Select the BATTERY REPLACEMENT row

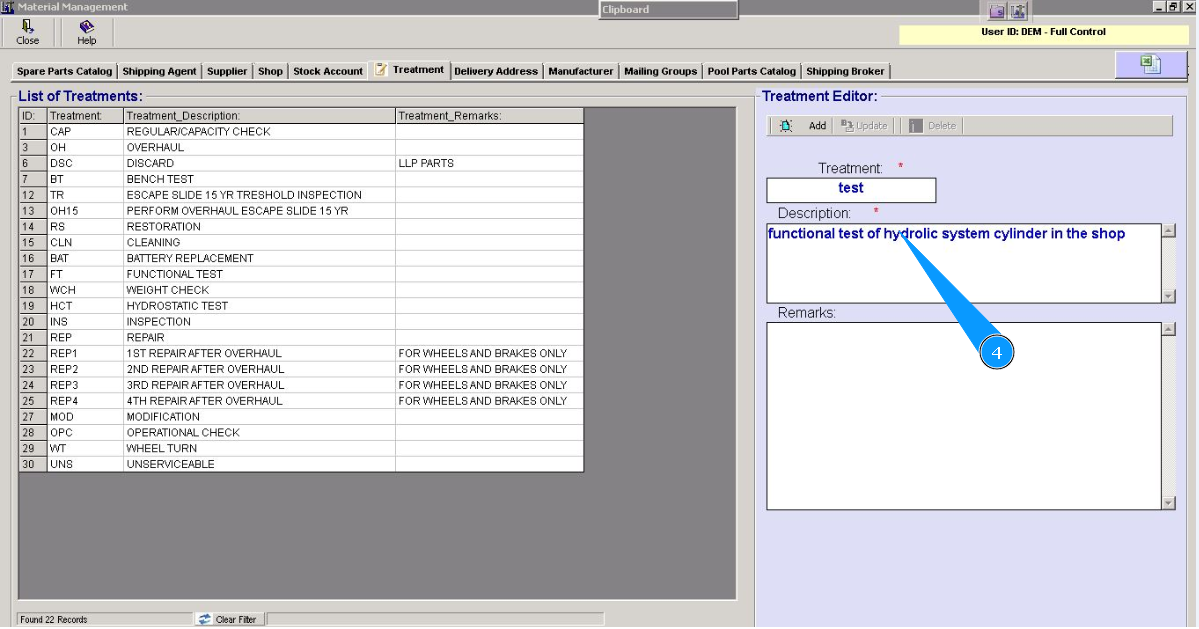pyautogui.click(x=301, y=258)
